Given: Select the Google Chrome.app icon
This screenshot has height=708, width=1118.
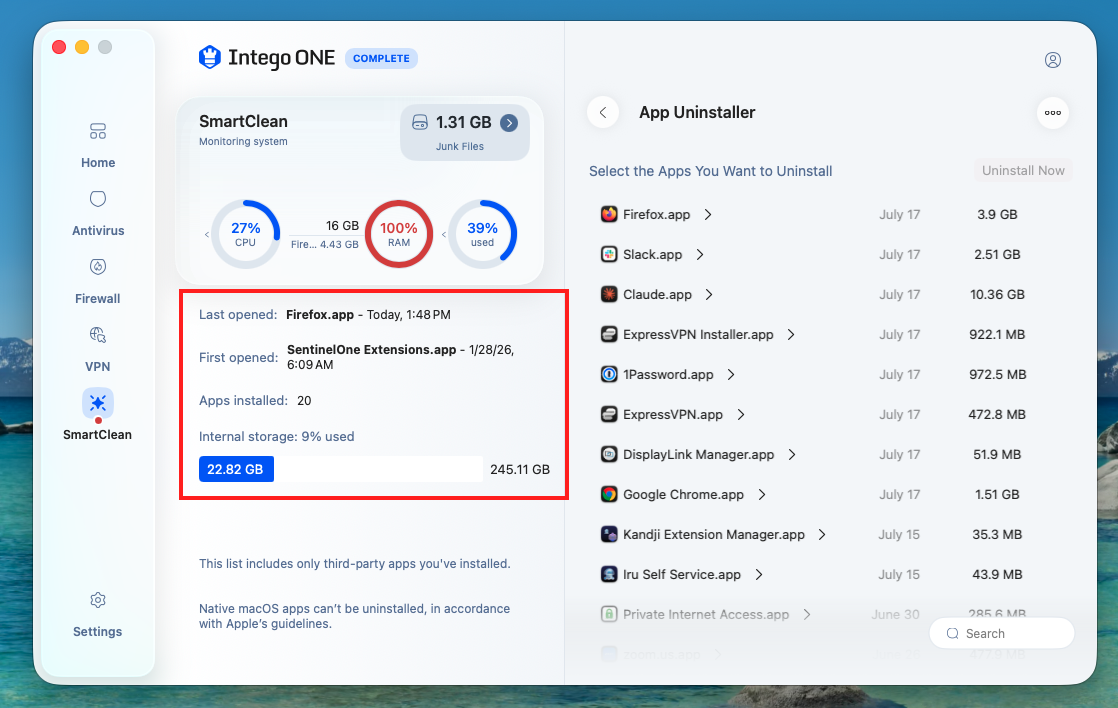Looking at the screenshot, I should pyautogui.click(x=609, y=494).
